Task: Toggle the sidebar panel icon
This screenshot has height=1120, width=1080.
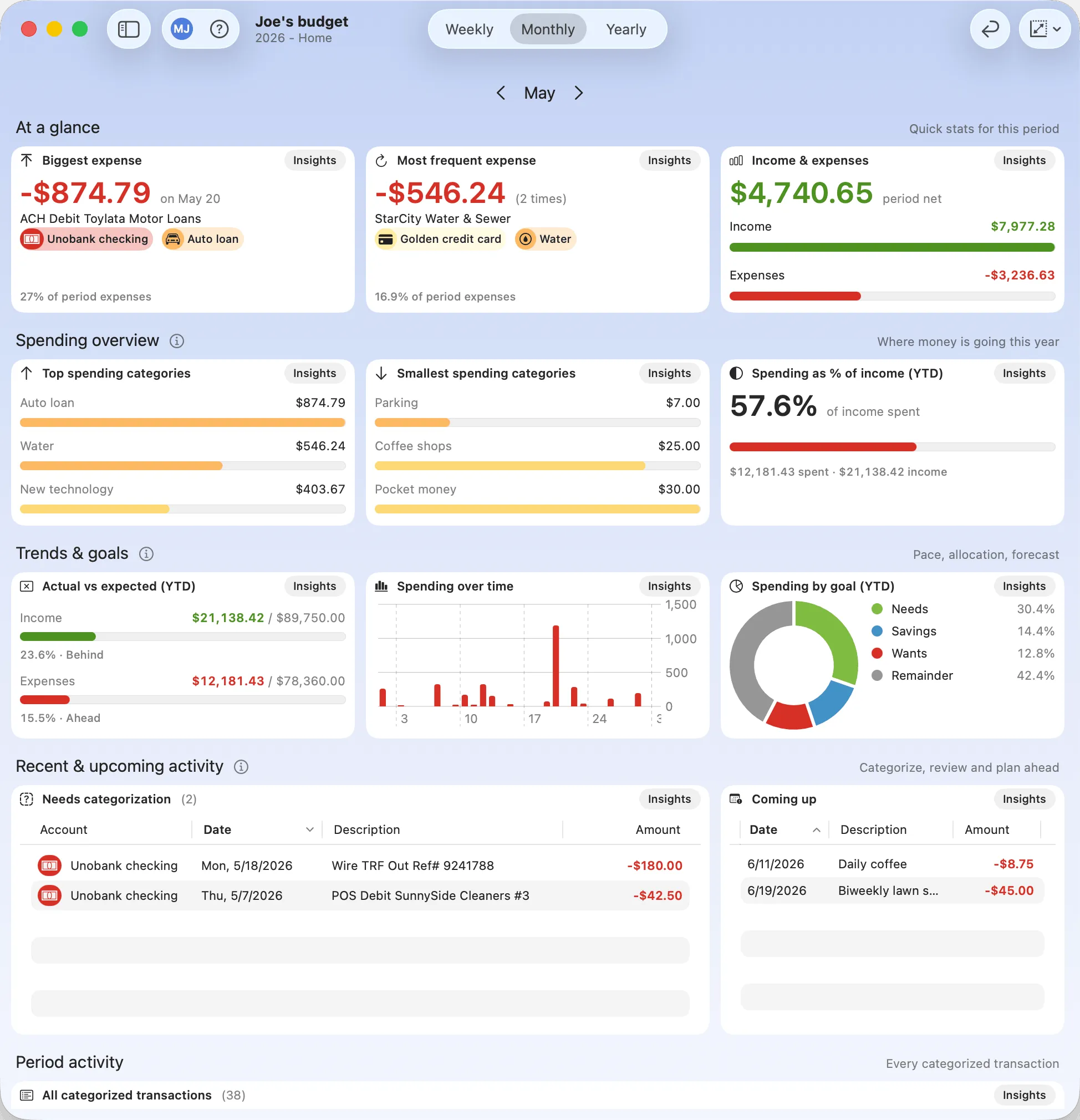Action: (x=129, y=29)
